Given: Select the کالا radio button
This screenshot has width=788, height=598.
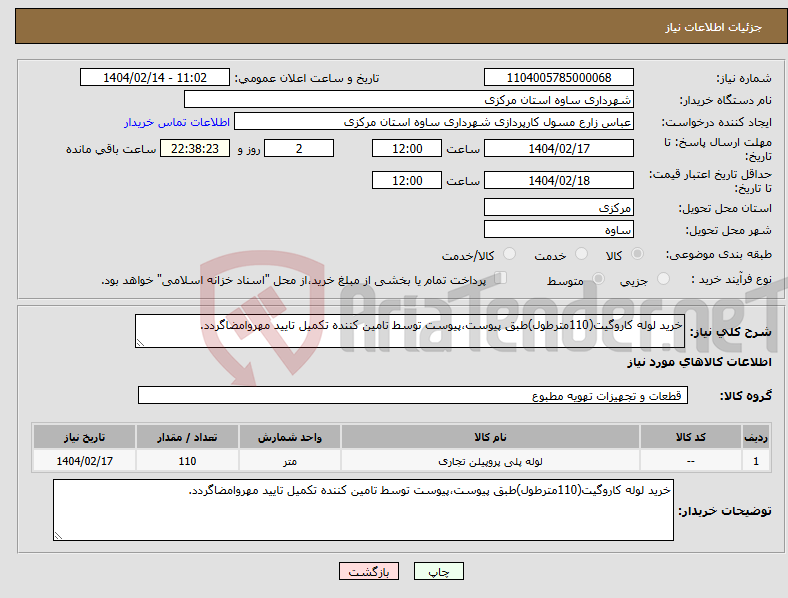Looking at the screenshot, I should [x=637, y=254].
